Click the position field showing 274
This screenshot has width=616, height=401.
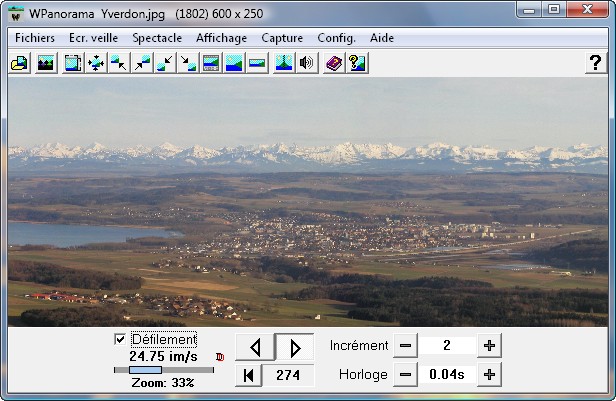[x=288, y=375]
